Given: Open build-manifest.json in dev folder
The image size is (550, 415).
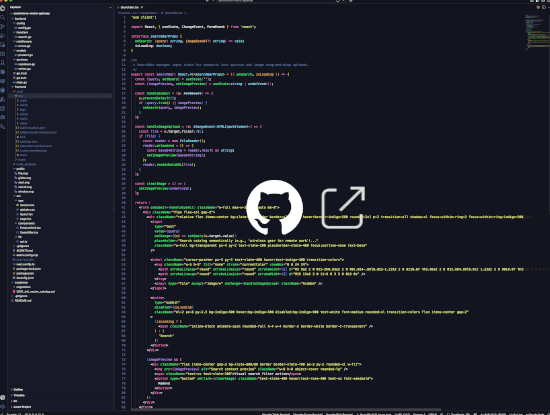Looking at the screenshot, I should pyautogui.click(x=32, y=128).
